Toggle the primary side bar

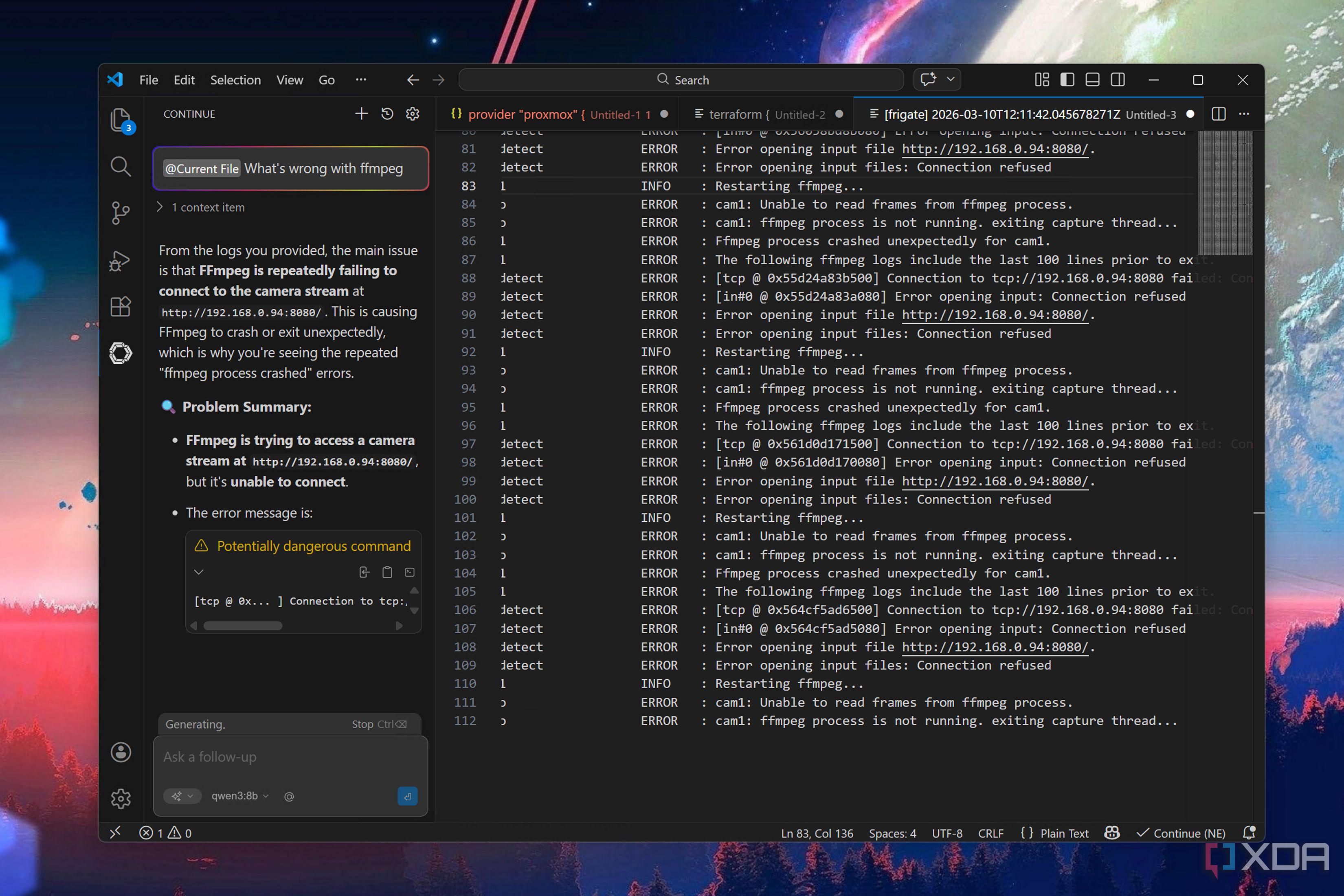point(1067,80)
